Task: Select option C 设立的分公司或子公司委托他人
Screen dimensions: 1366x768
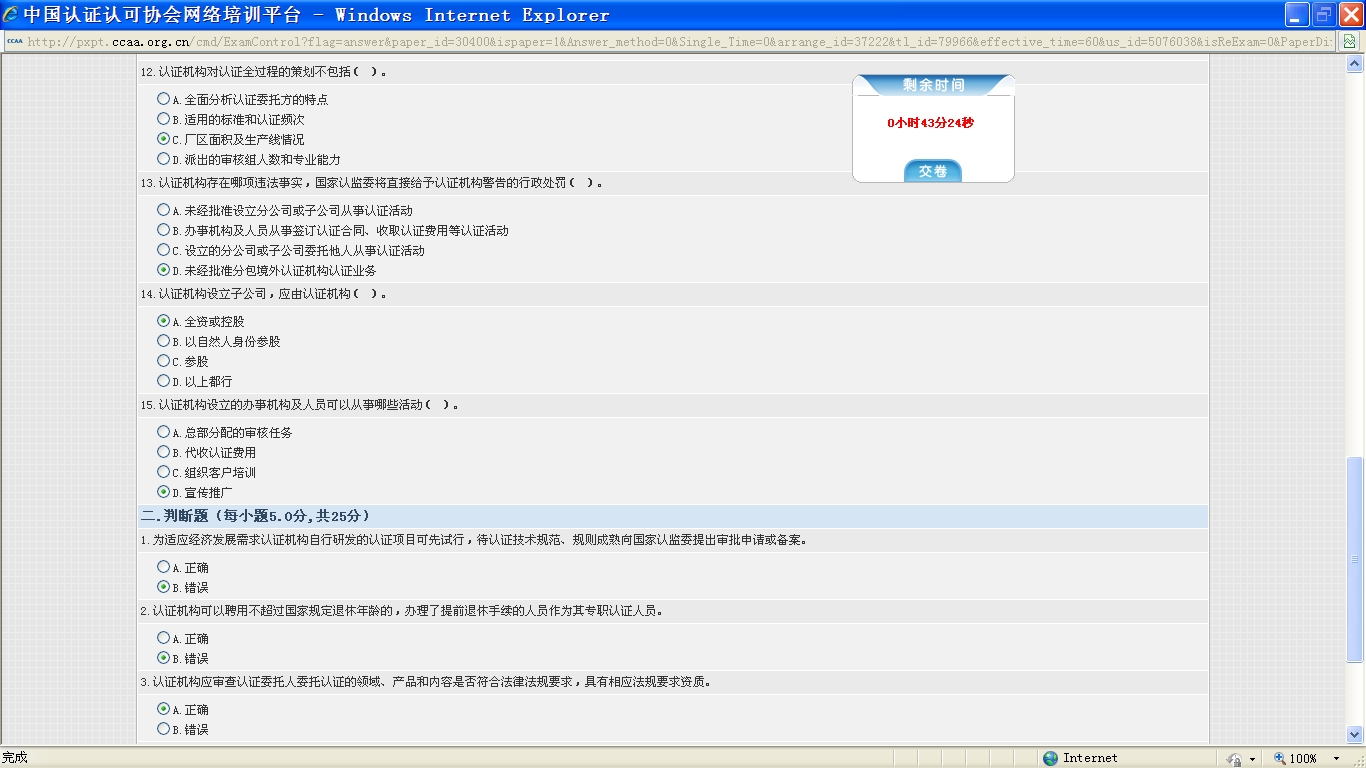Action: tap(163, 250)
